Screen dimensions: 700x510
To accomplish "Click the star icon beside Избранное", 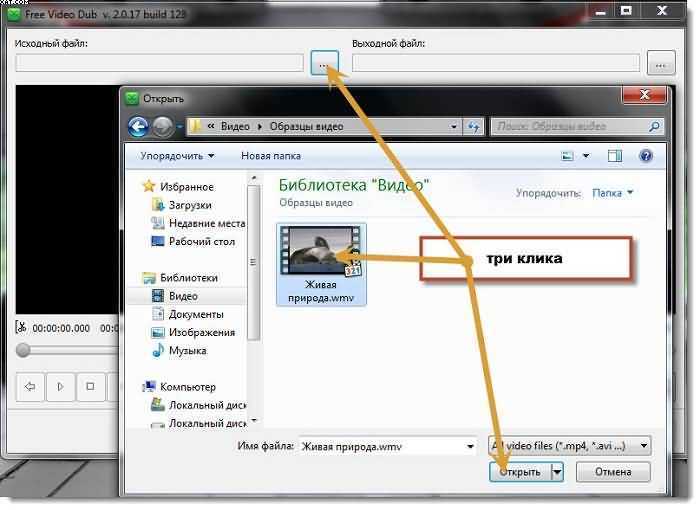I will pos(149,186).
